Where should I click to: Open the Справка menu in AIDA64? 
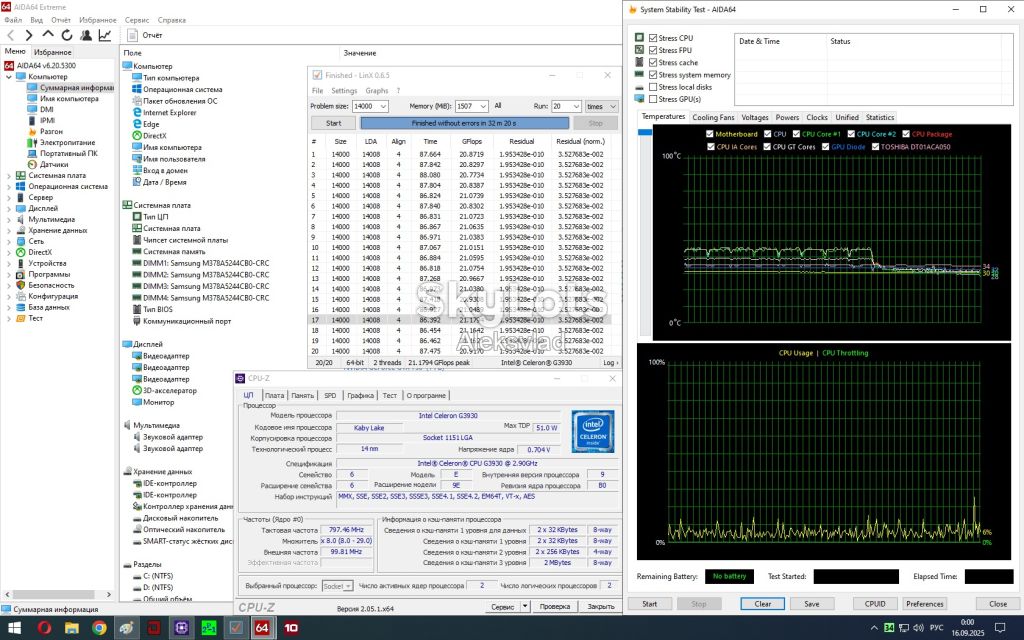[x=172, y=20]
